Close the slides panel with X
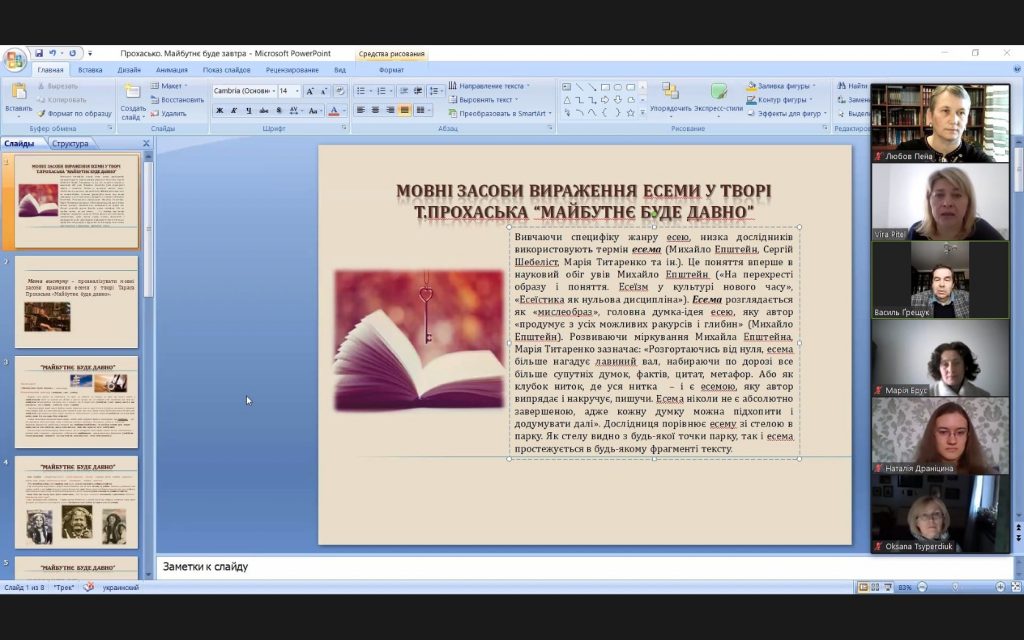Image resolution: width=1024 pixels, height=640 pixels. (x=146, y=143)
